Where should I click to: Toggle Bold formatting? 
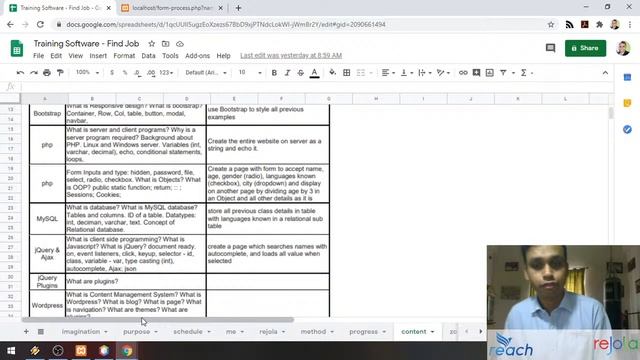[274, 73]
